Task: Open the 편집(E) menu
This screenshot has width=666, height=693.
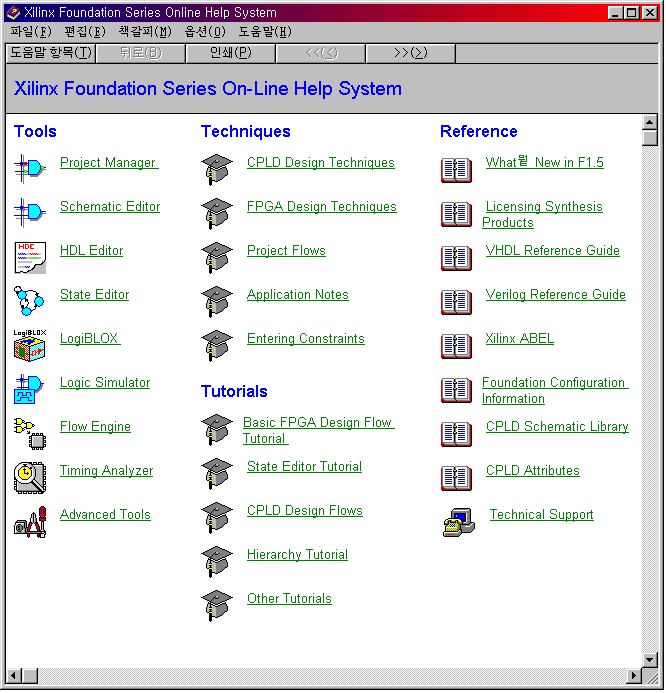Action: coord(85,32)
